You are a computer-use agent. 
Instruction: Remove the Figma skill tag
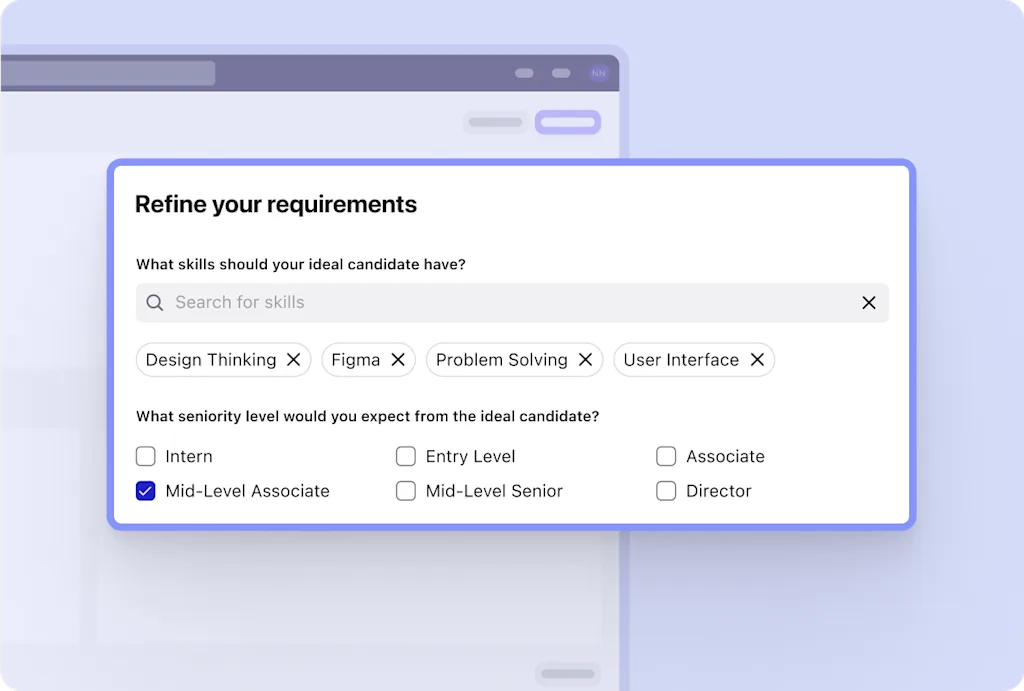[x=397, y=359]
